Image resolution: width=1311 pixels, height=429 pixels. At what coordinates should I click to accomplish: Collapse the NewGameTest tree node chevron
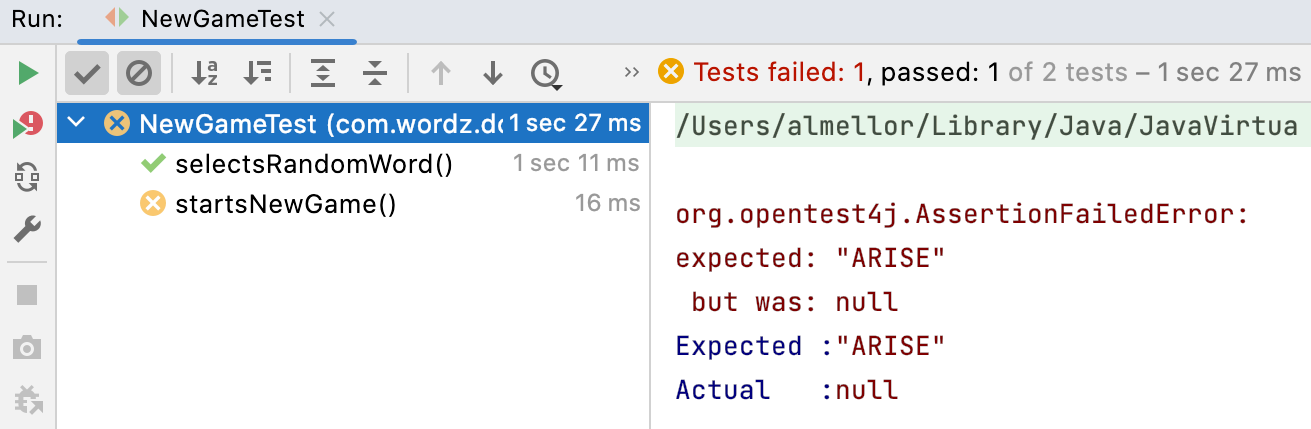(x=77, y=124)
